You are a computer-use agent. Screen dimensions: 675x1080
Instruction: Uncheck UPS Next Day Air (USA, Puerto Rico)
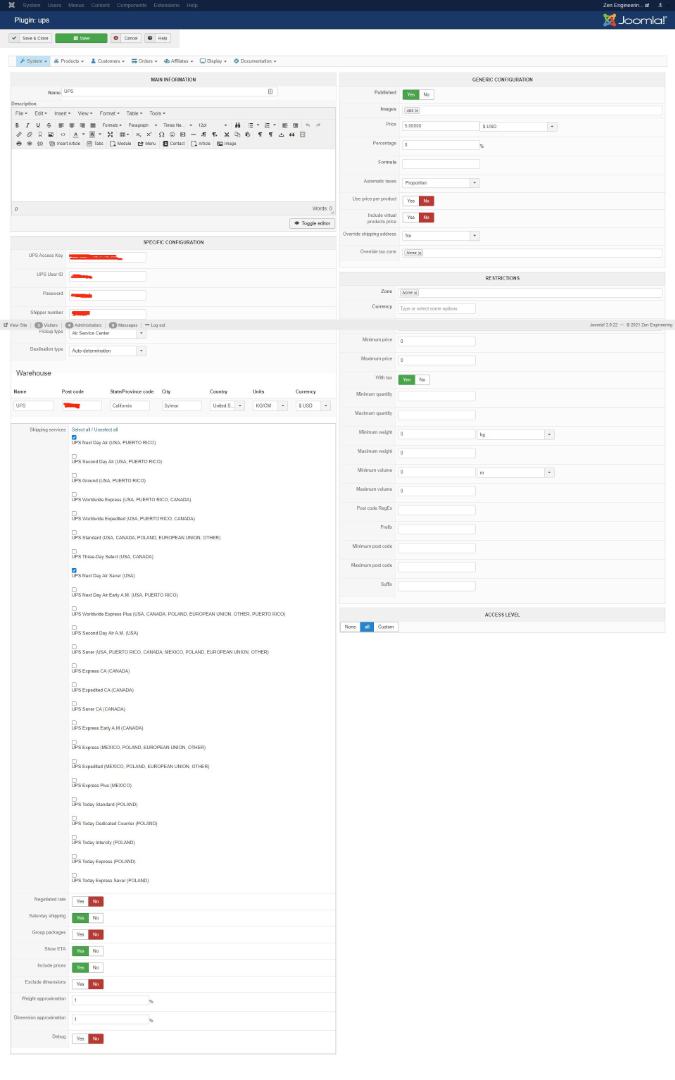click(74, 437)
